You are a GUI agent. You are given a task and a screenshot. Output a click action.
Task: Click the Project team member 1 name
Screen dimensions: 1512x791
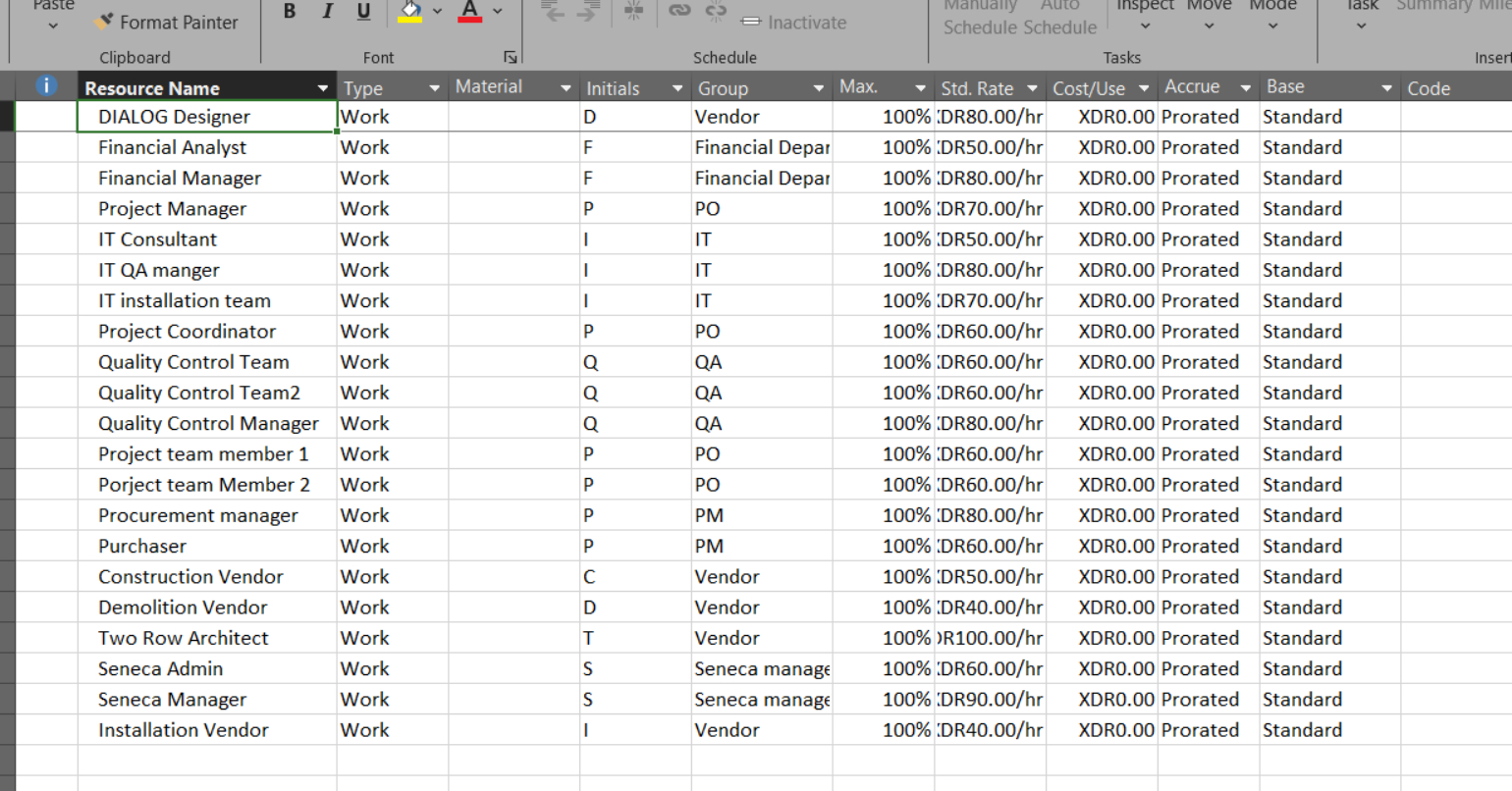pyautogui.click(x=203, y=453)
